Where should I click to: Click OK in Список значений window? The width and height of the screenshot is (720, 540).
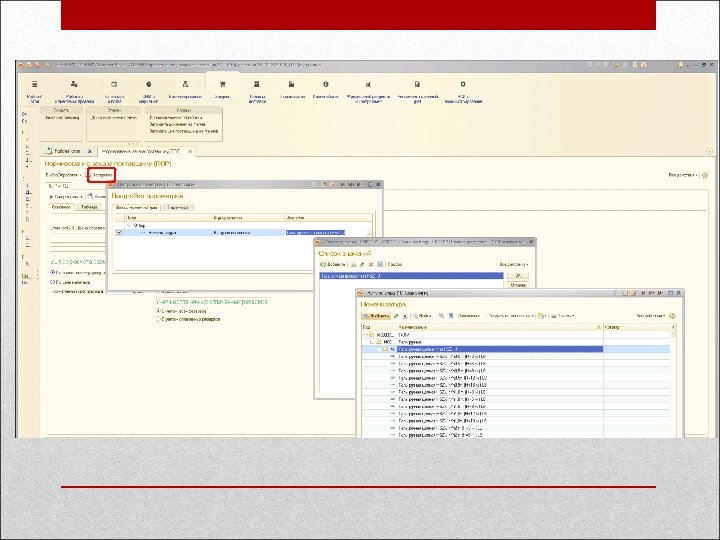tap(518, 276)
